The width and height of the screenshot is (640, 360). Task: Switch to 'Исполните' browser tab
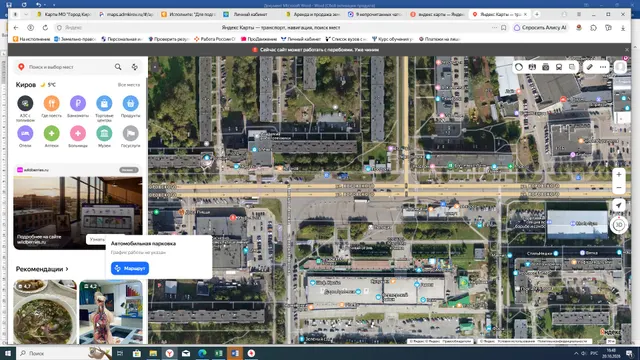click(188, 14)
